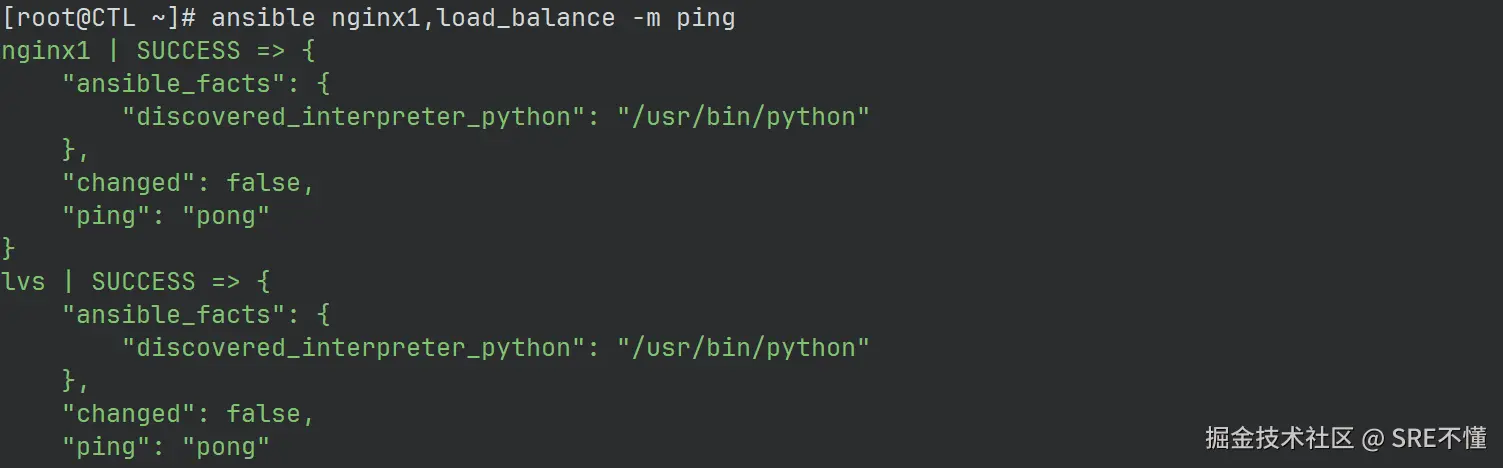
Task: Select the "pong" value in the lvs result
Action: [x=225, y=446]
